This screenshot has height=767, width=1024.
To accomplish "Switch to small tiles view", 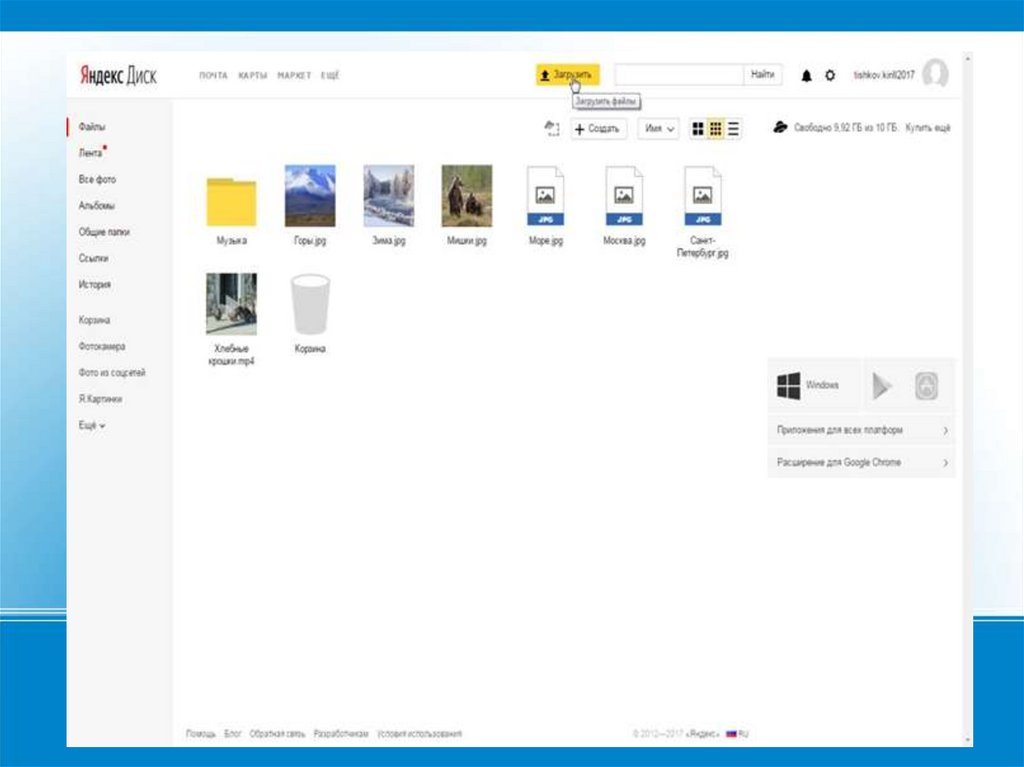I will tap(716, 129).
